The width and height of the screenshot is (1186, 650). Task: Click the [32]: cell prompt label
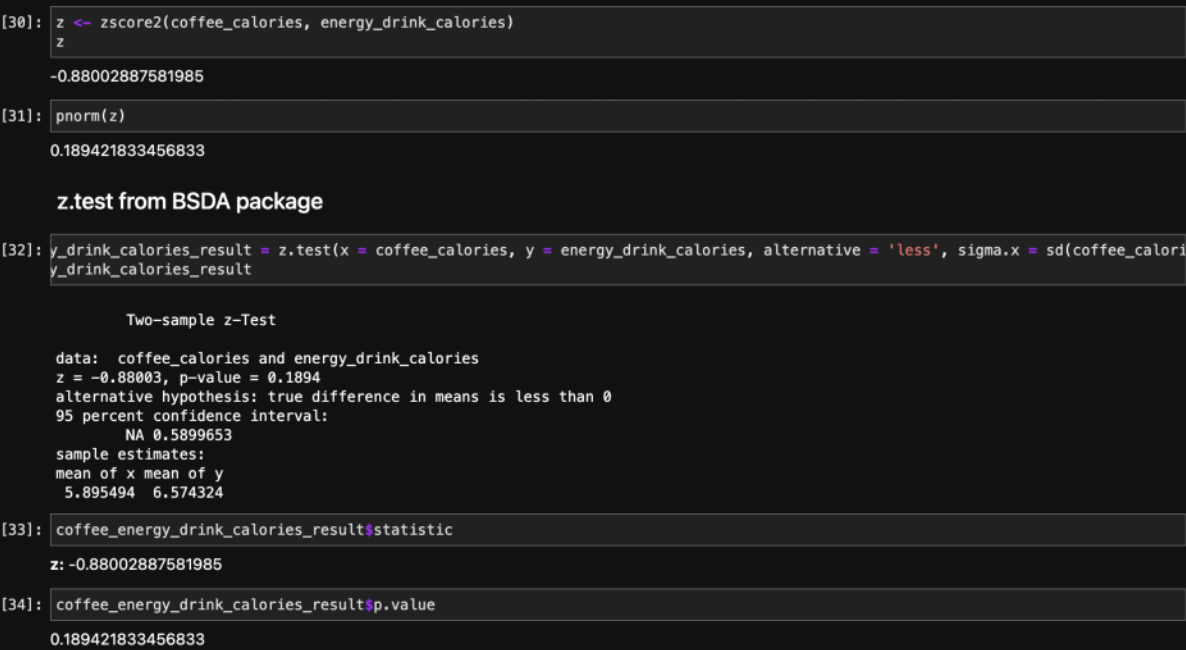pyautogui.click(x=22, y=250)
